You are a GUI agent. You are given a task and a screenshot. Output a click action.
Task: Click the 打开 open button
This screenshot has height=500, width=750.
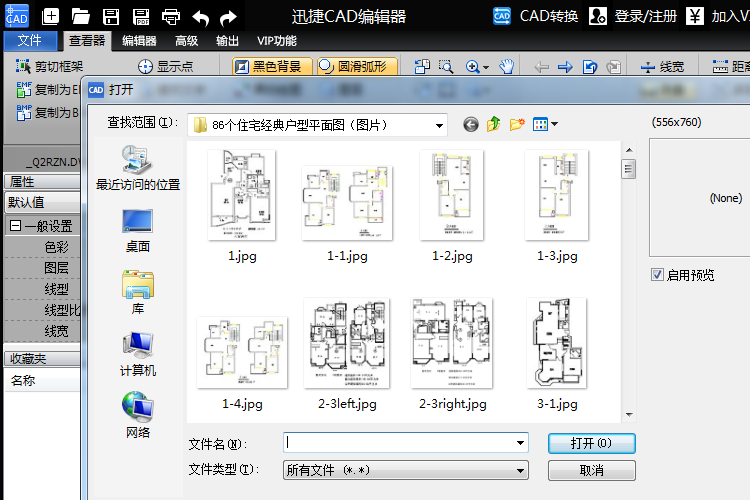pos(592,443)
